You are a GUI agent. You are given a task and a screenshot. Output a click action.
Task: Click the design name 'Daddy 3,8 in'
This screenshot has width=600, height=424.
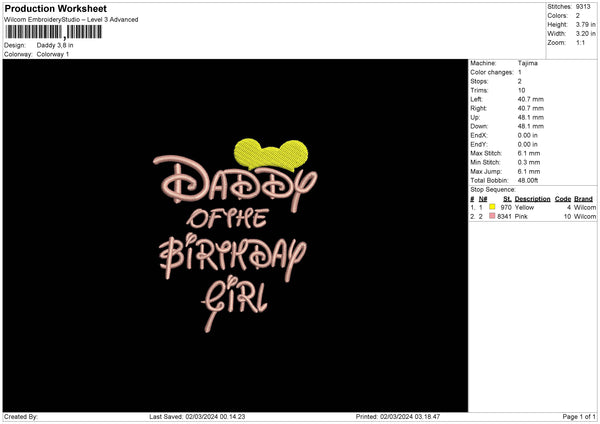(55, 45)
